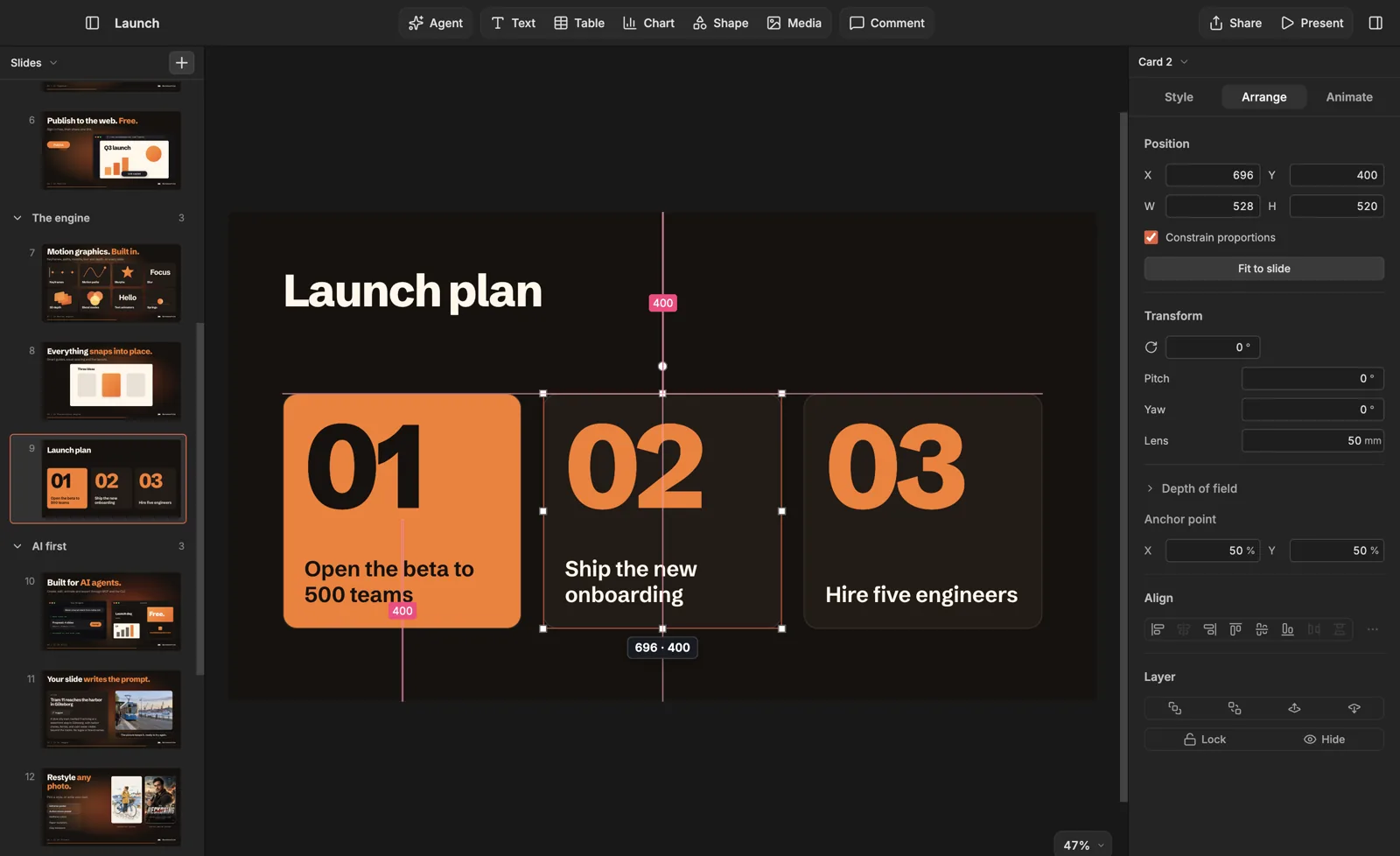Click the Lens value field

pos(1312,441)
